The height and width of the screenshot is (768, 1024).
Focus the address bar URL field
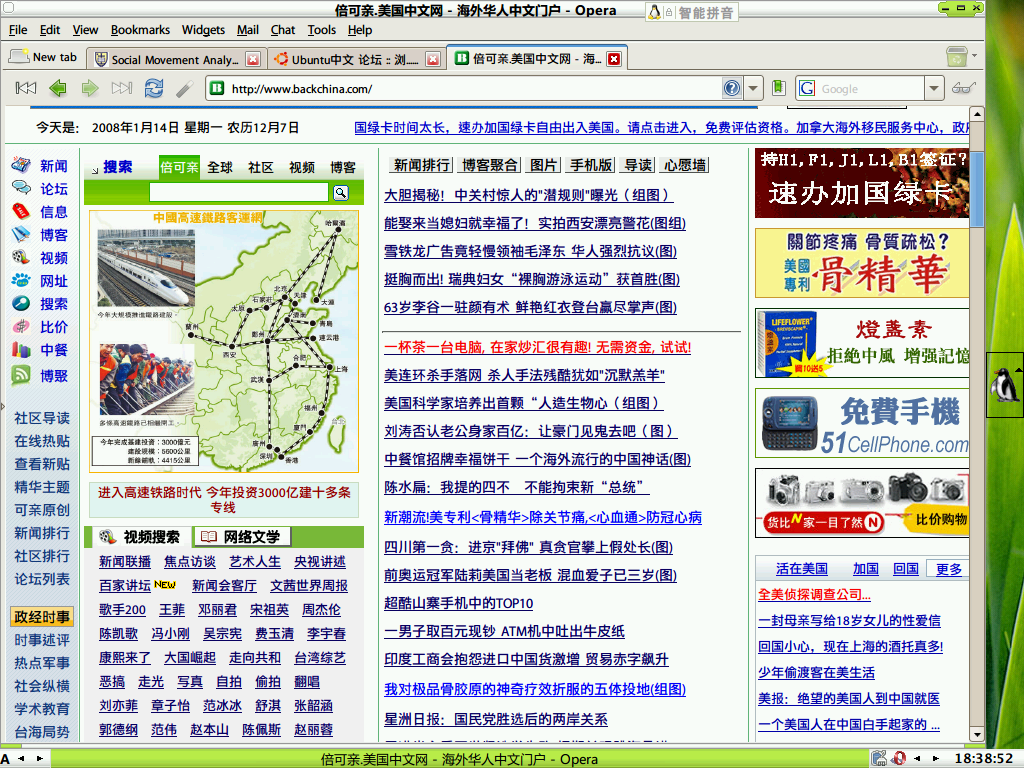pos(474,88)
